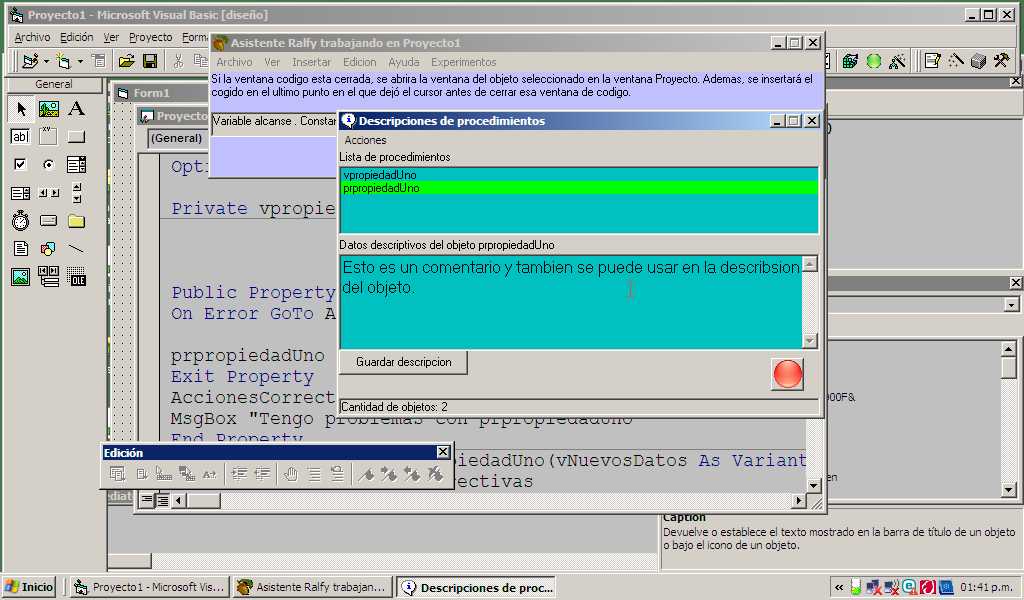Choose the FileListBox control in the toolbox
Viewport: 1024px width, 600px height.
[21, 249]
